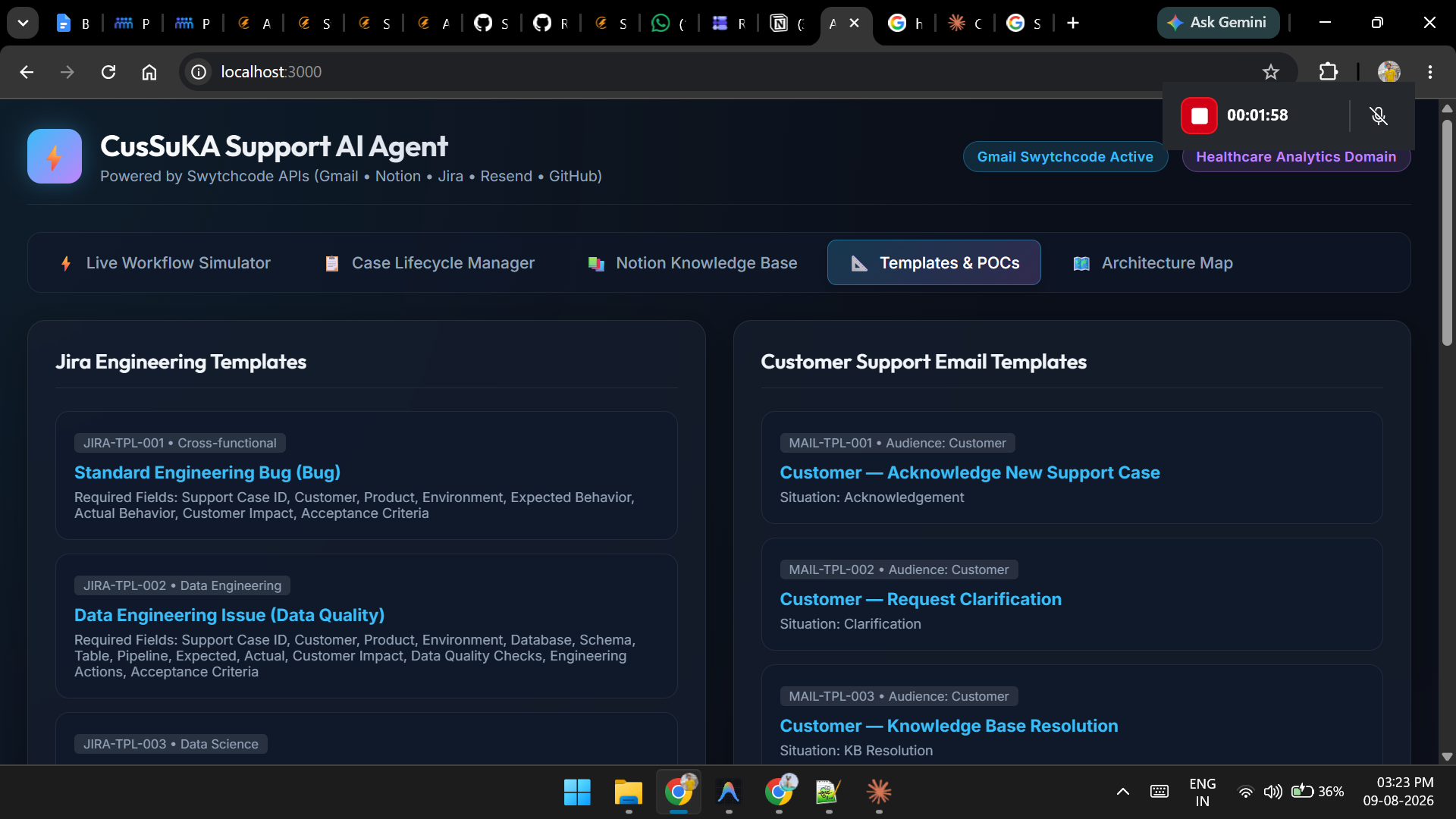Screen dimensions: 1456x819
Task: Click the MAIL-TPL-003 • Audience: Customer tag
Action: click(899, 696)
